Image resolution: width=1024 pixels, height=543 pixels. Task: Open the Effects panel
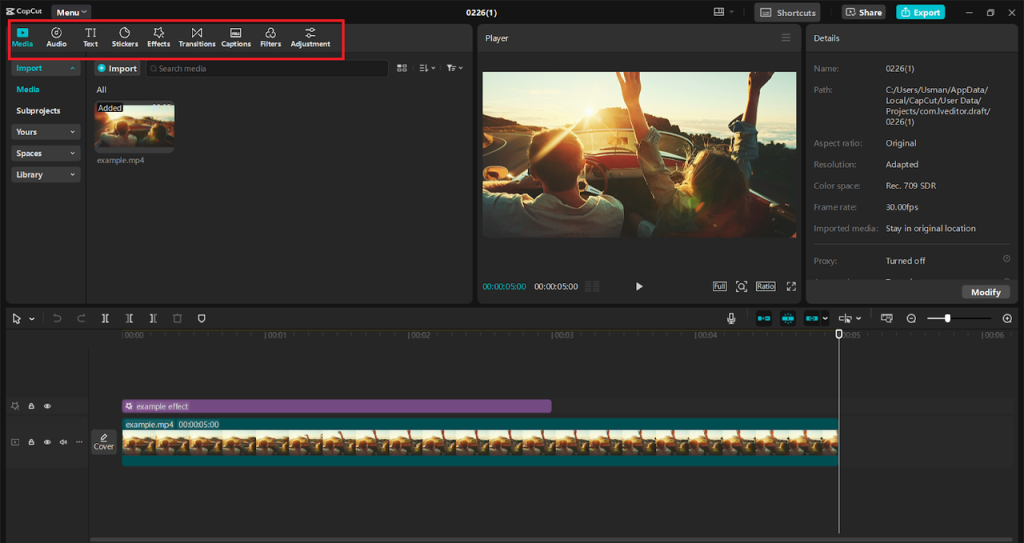[x=158, y=37]
